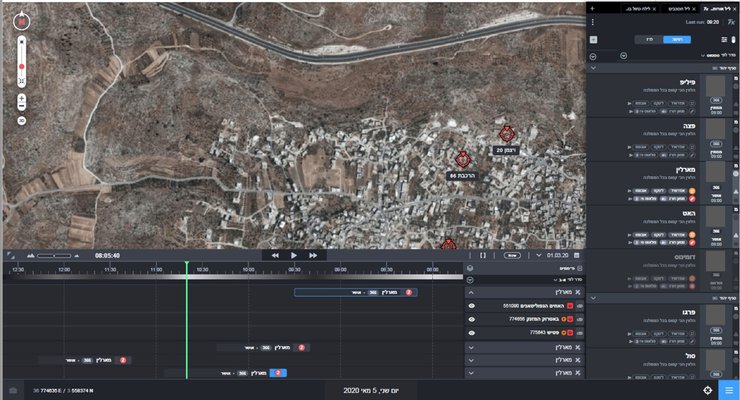Expand the last מארלין row in the layer list

pos(471,372)
